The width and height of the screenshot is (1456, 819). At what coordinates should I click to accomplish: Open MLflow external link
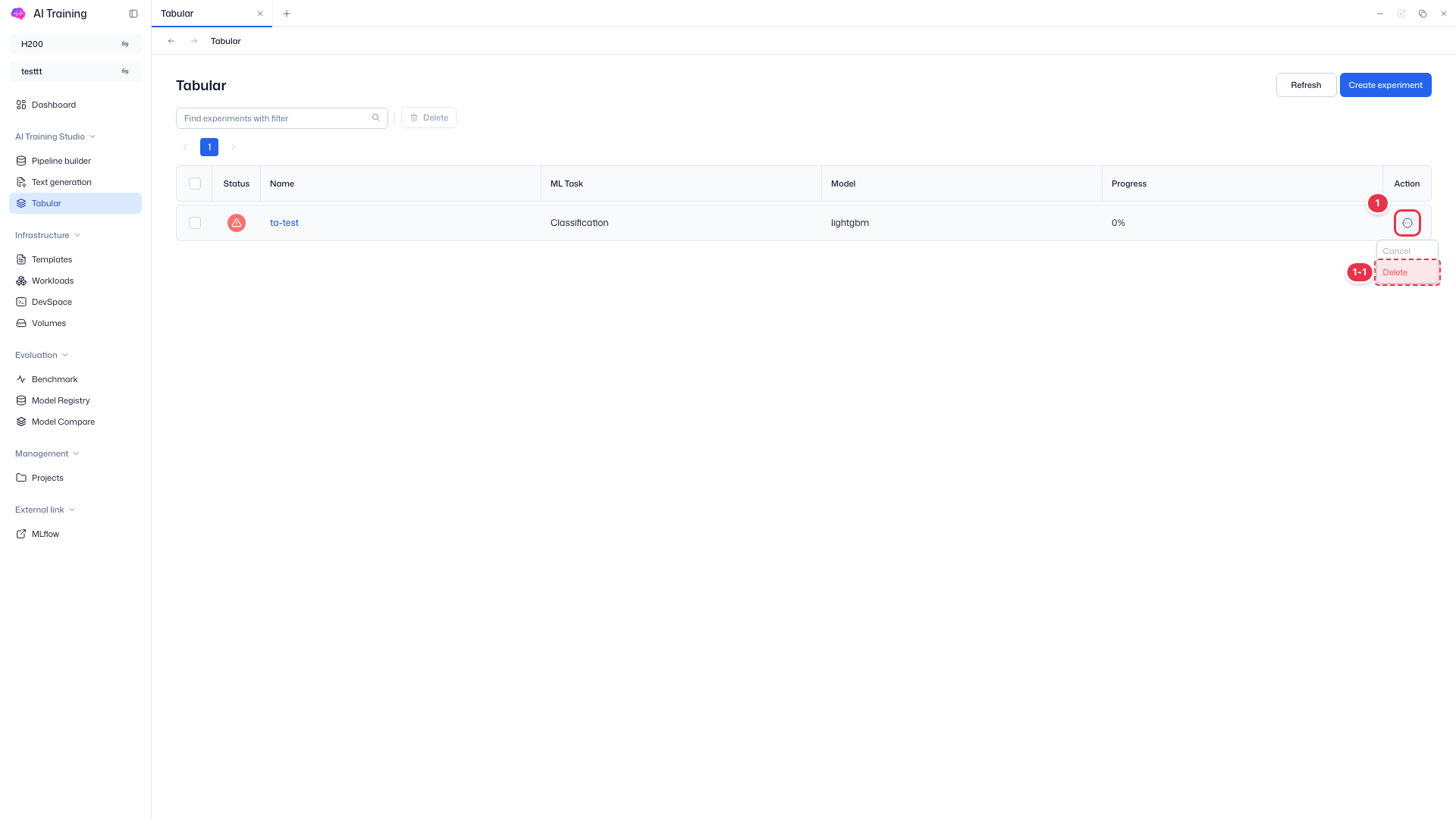[75, 534]
